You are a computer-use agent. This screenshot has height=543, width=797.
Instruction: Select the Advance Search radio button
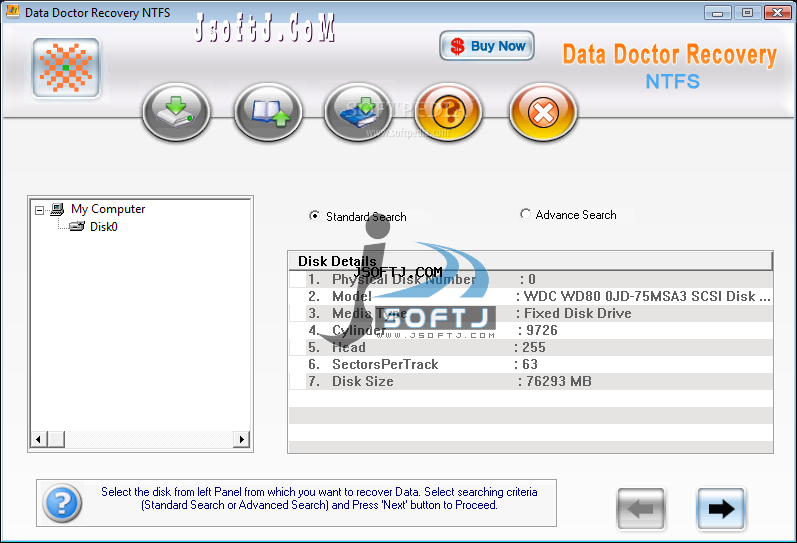tap(525, 214)
